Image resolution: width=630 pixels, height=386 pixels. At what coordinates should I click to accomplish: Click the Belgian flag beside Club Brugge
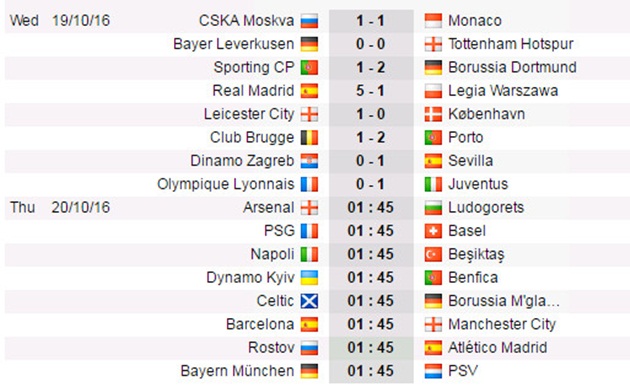click(309, 137)
